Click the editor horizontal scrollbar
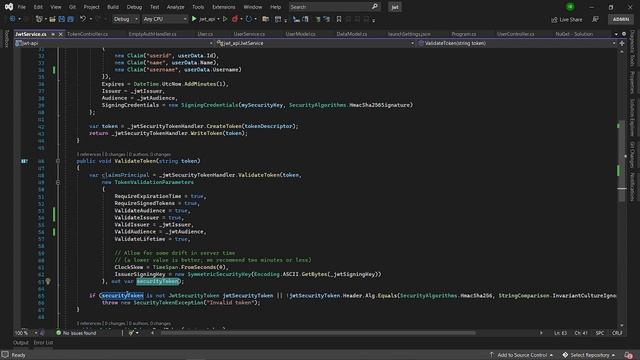Screen dimensions: 640x360 [x=318, y=333]
